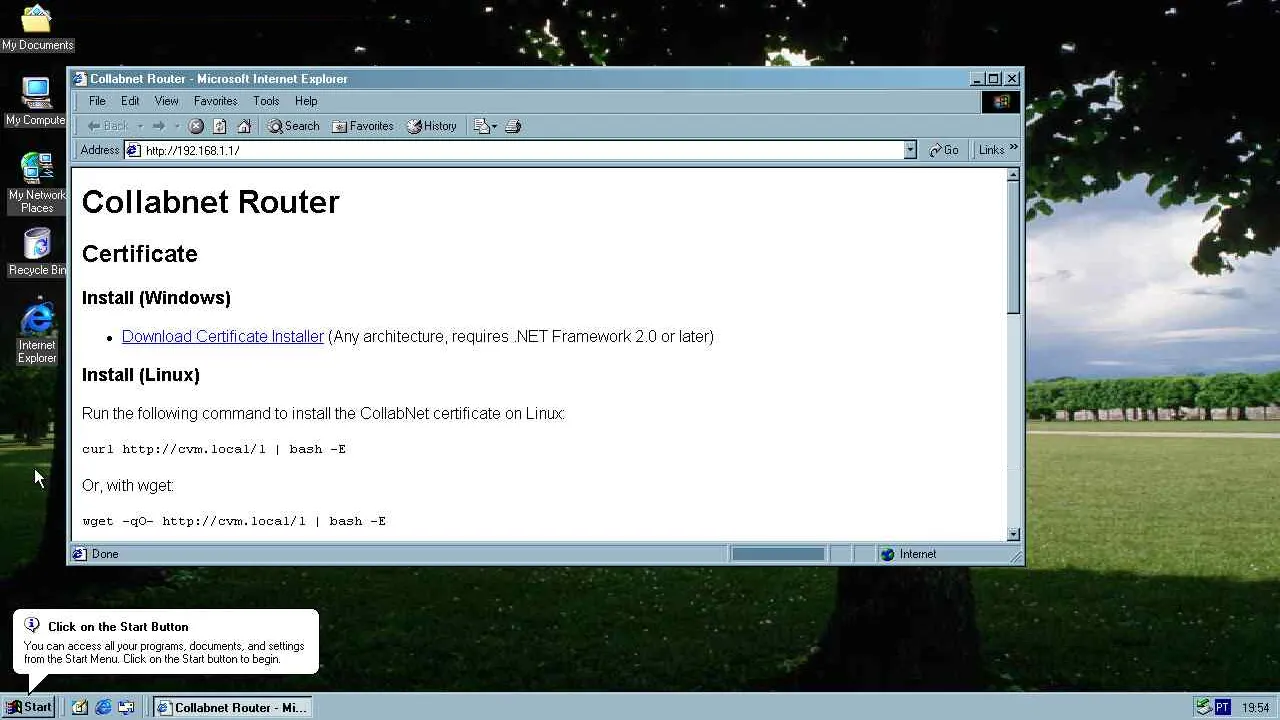Click the 'Click on the Start Button' tip balloon
Viewport: 1280px width, 720px height.
tap(166, 642)
